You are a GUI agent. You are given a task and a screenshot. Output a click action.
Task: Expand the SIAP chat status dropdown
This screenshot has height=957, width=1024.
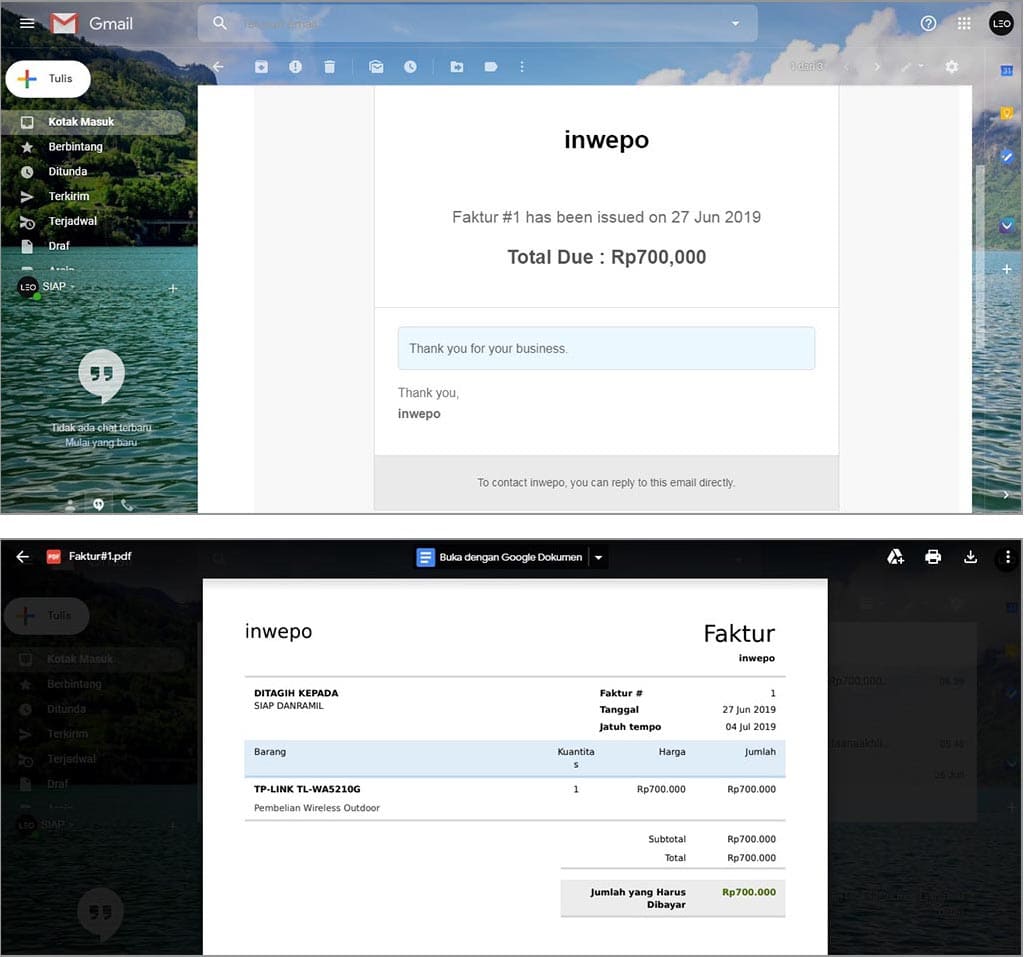tap(72, 287)
